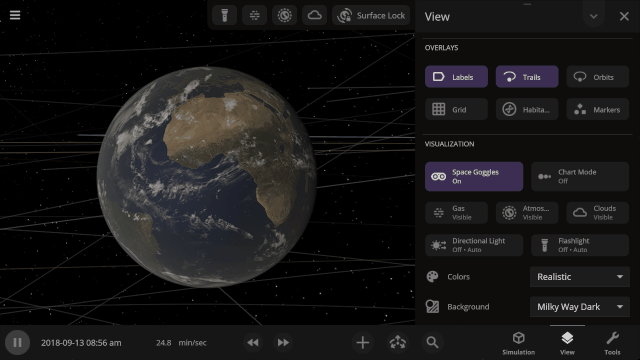The image size is (640, 360).
Task: Toggle the gas icon in top toolbar
Action: (254, 16)
